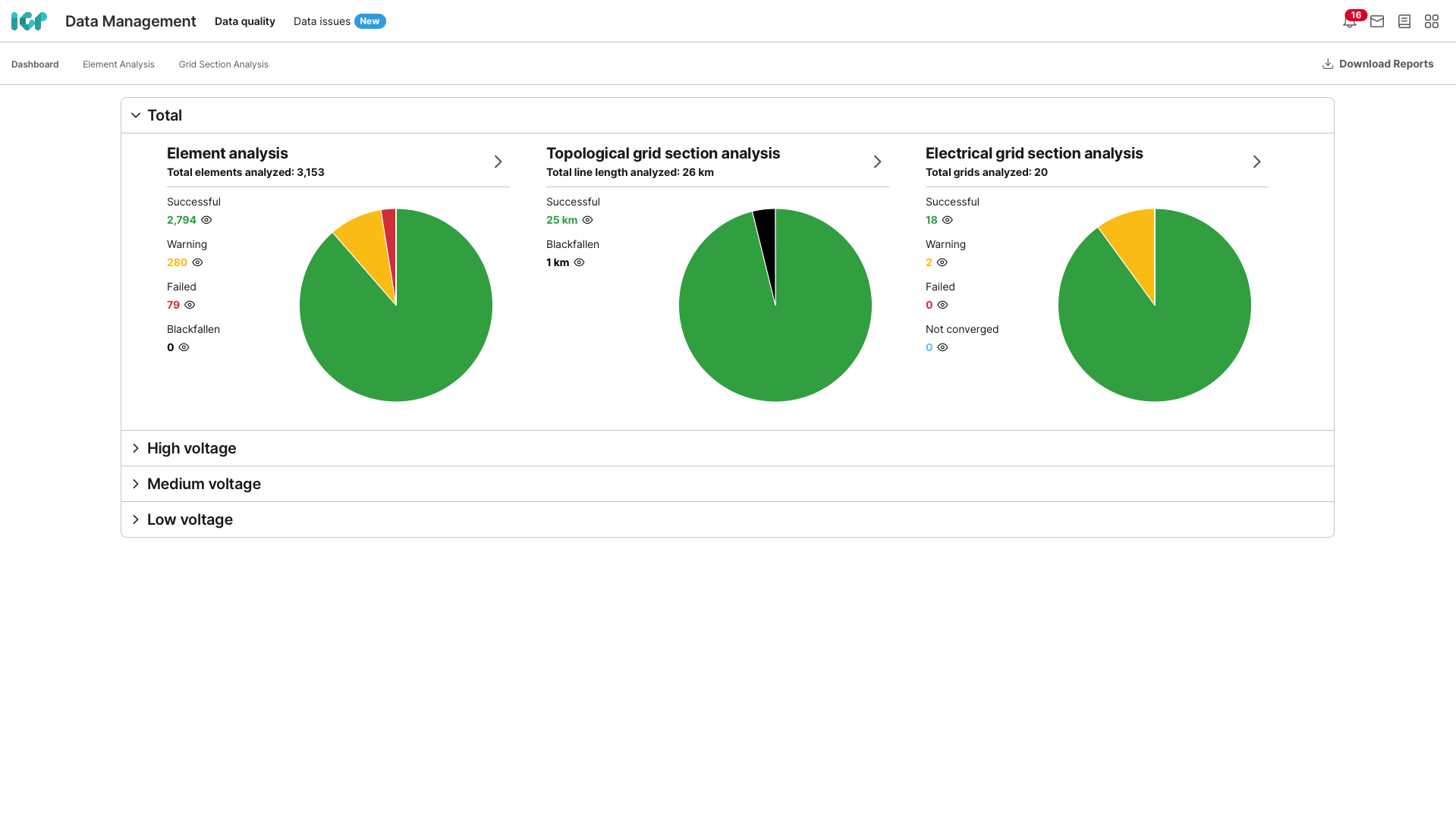1456x819 pixels.
Task: Click Electrical grid section analysis heading
Action: click(x=1034, y=153)
